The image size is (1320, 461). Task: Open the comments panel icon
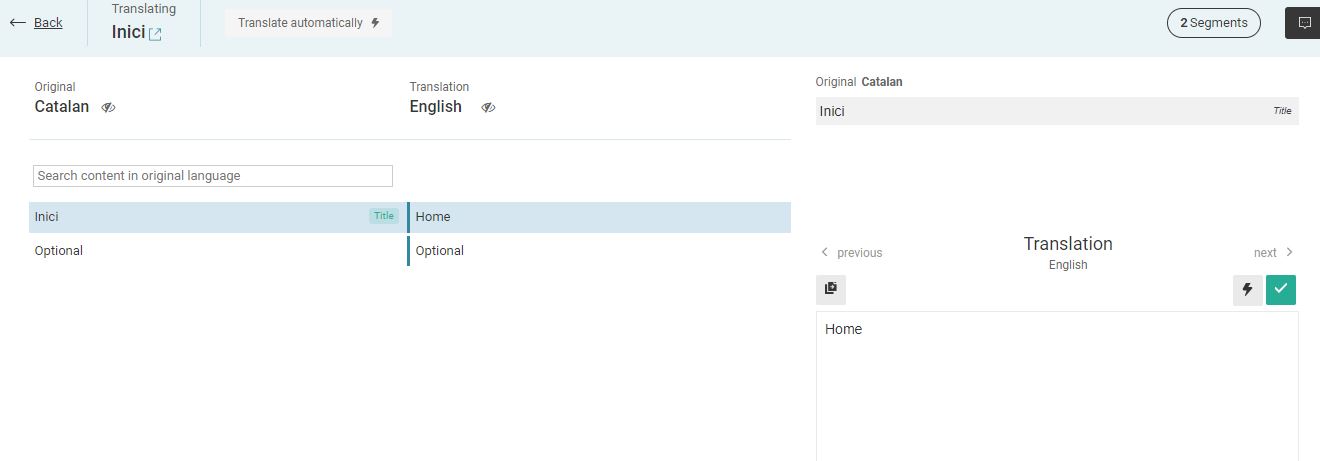click(x=1304, y=23)
